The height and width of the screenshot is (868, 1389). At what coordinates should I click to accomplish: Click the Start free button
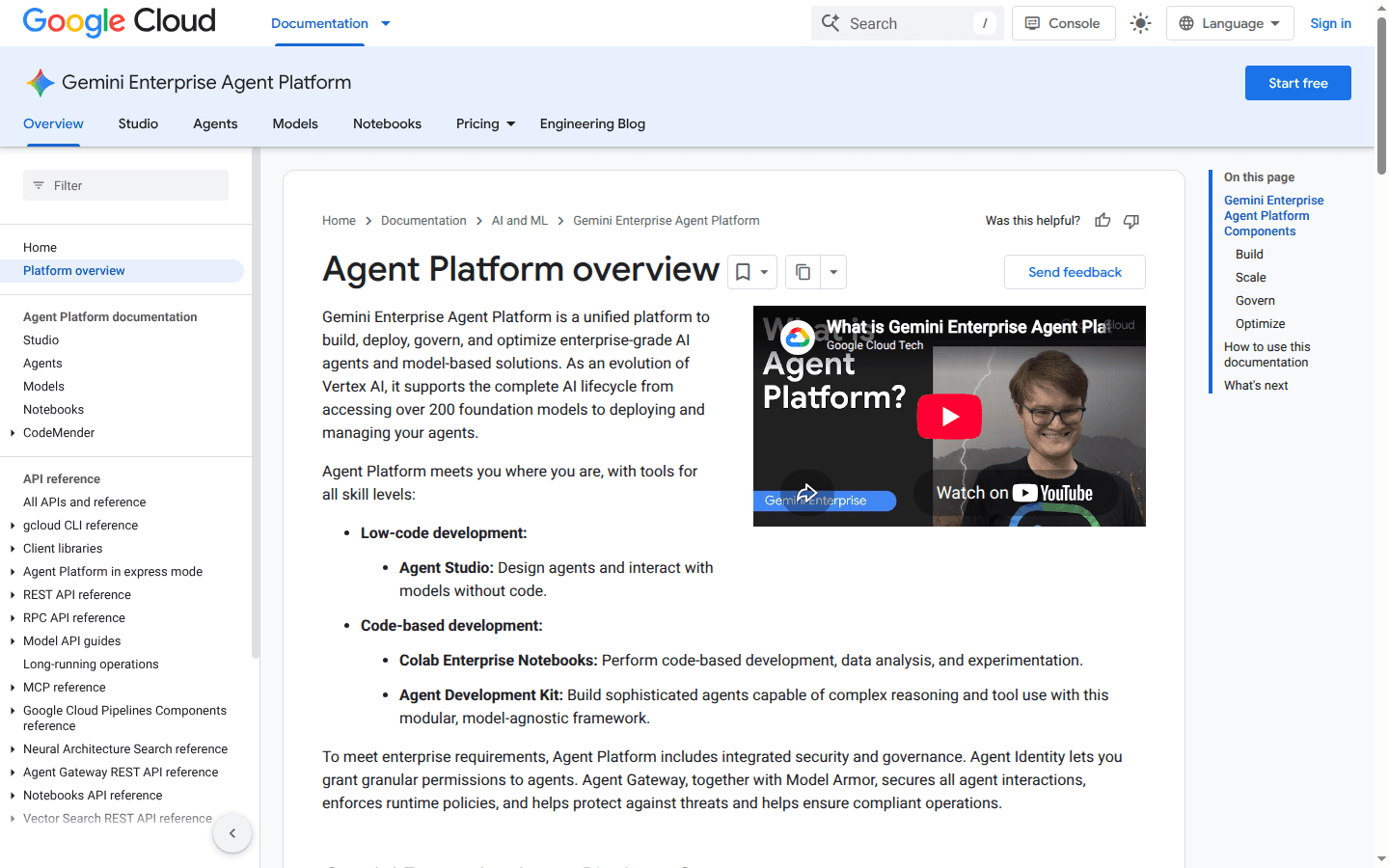pos(1297,83)
